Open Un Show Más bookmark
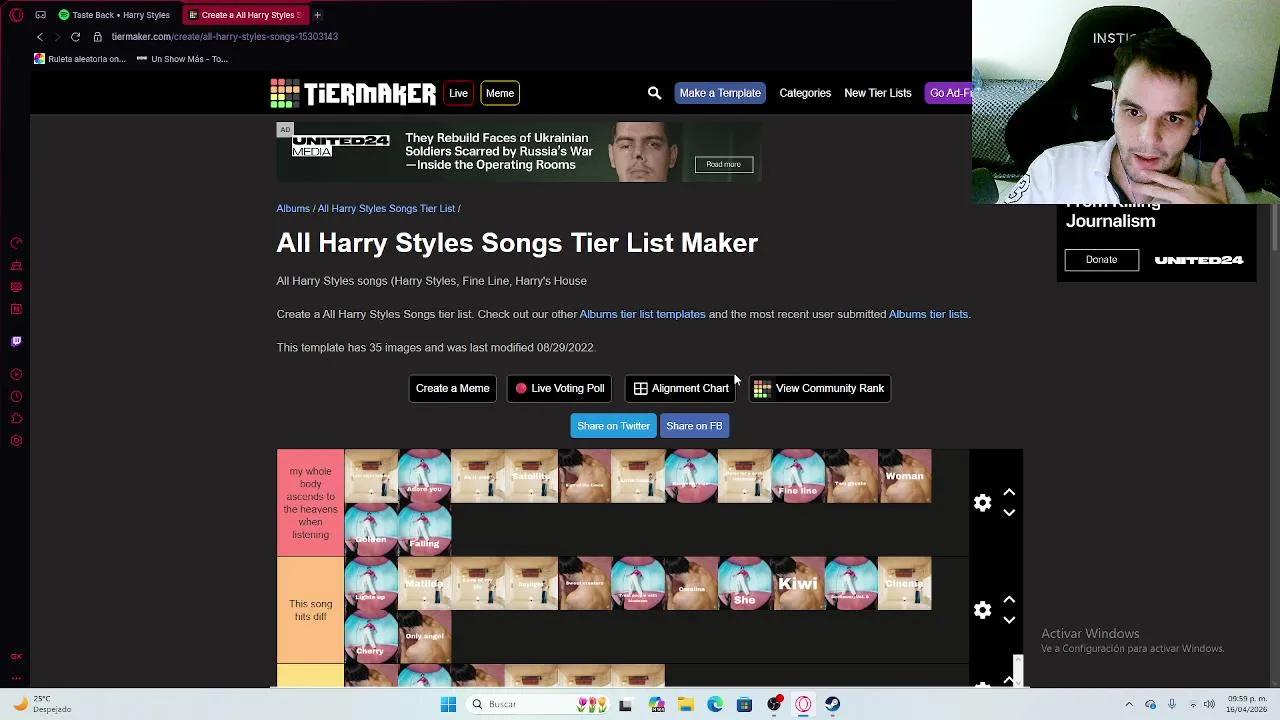Viewport: 1280px width, 720px height. [x=183, y=59]
